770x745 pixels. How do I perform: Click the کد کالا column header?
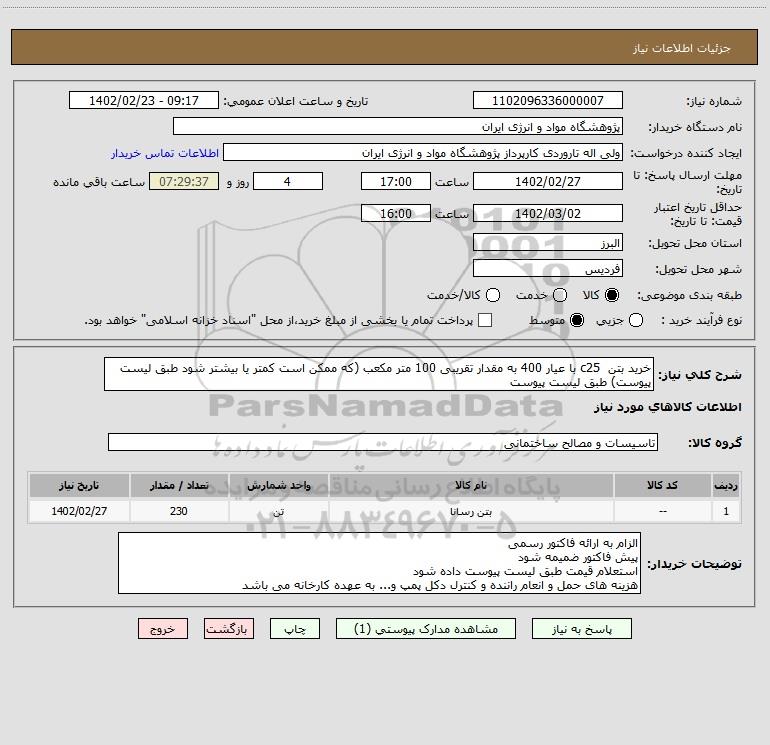662,485
